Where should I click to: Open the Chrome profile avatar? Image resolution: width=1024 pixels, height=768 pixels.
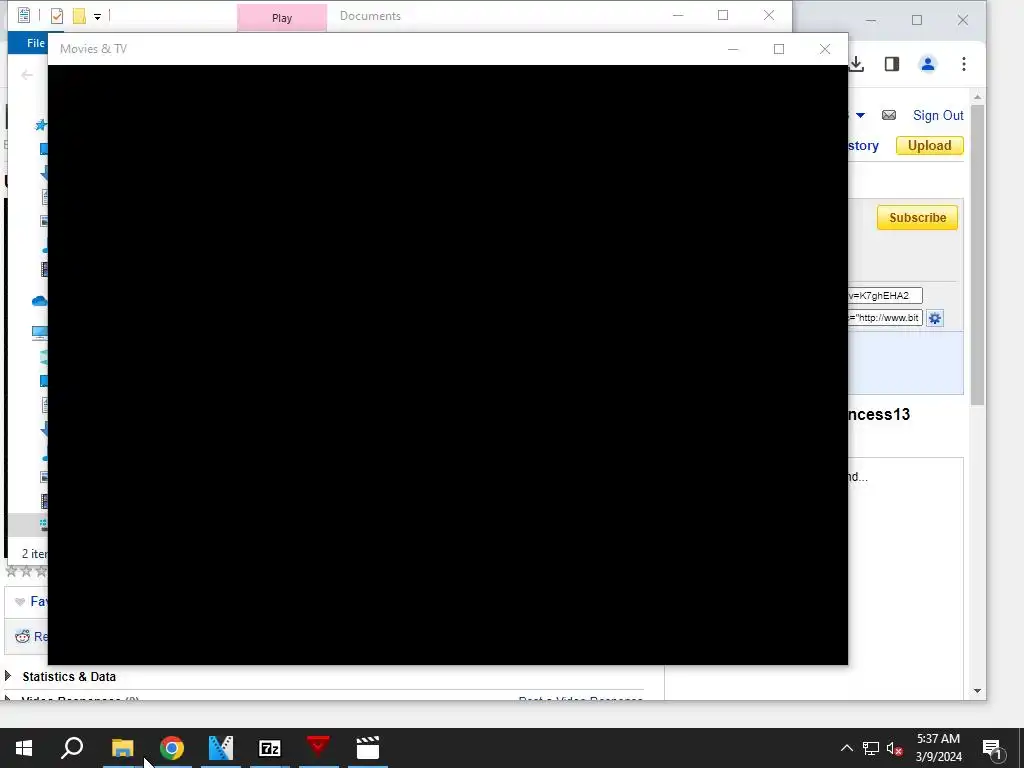click(x=927, y=64)
